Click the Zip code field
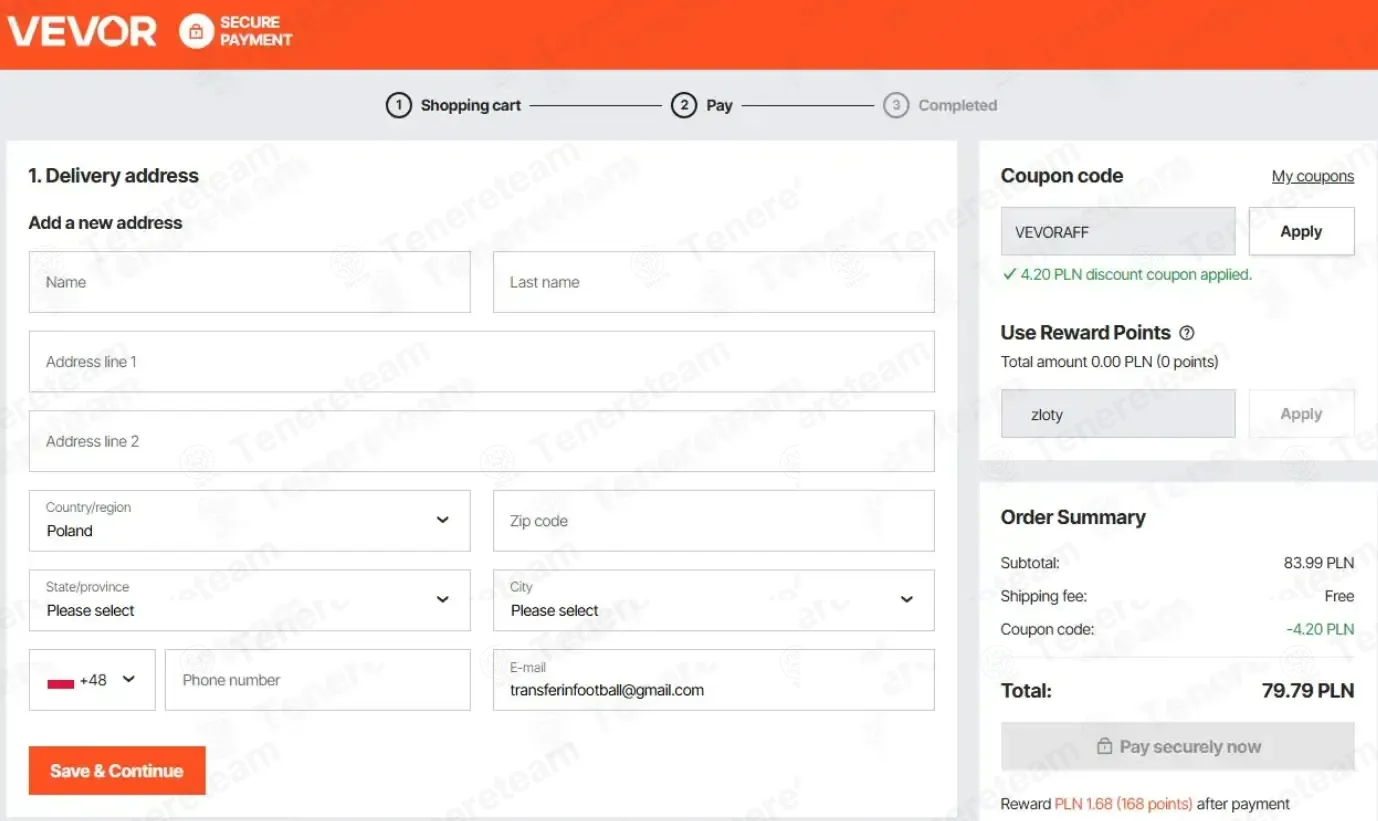The image size is (1378, 821). click(x=714, y=520)
